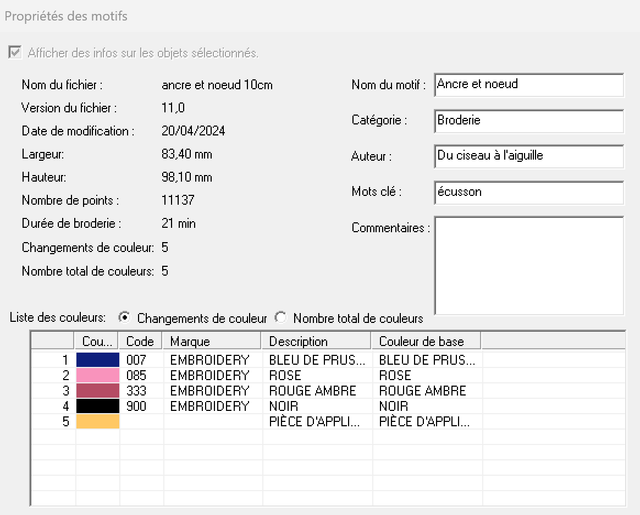
Task: Click 'NOIR' in Couleur de base column
Action: pyautogui.click(x=393, y=406)
